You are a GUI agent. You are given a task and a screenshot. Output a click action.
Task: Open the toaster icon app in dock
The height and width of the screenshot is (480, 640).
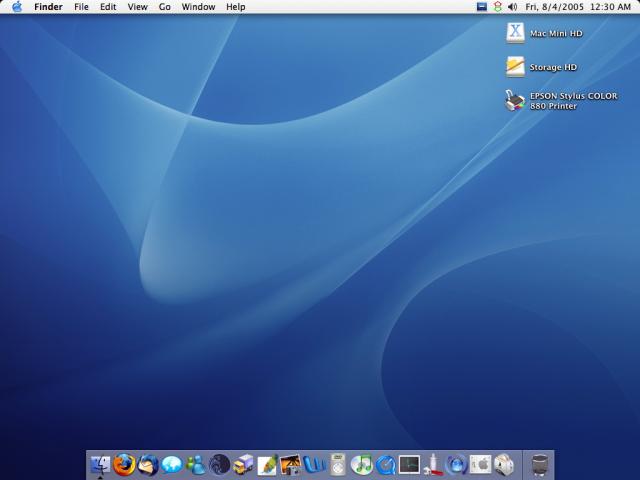click(x=504, y=464)
